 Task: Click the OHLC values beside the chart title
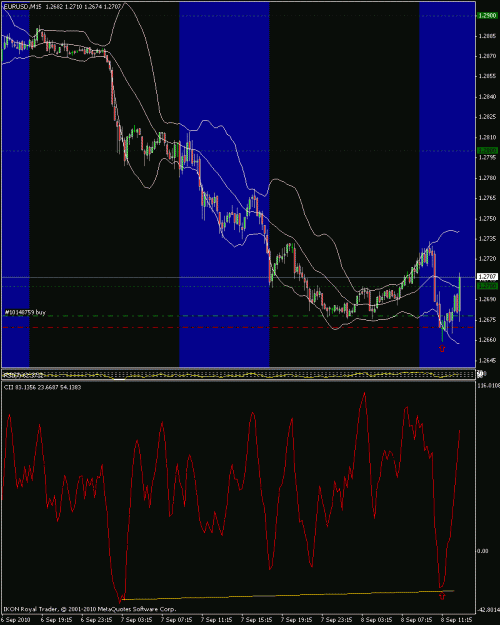tap(84, 7)
